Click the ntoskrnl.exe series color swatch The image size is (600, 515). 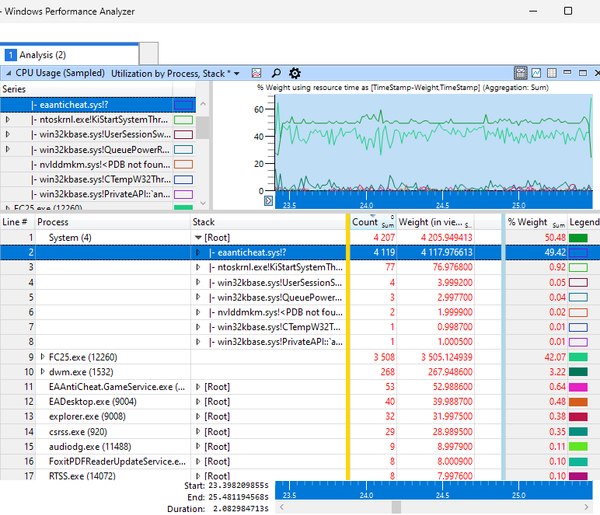click(x=183, y=119)
